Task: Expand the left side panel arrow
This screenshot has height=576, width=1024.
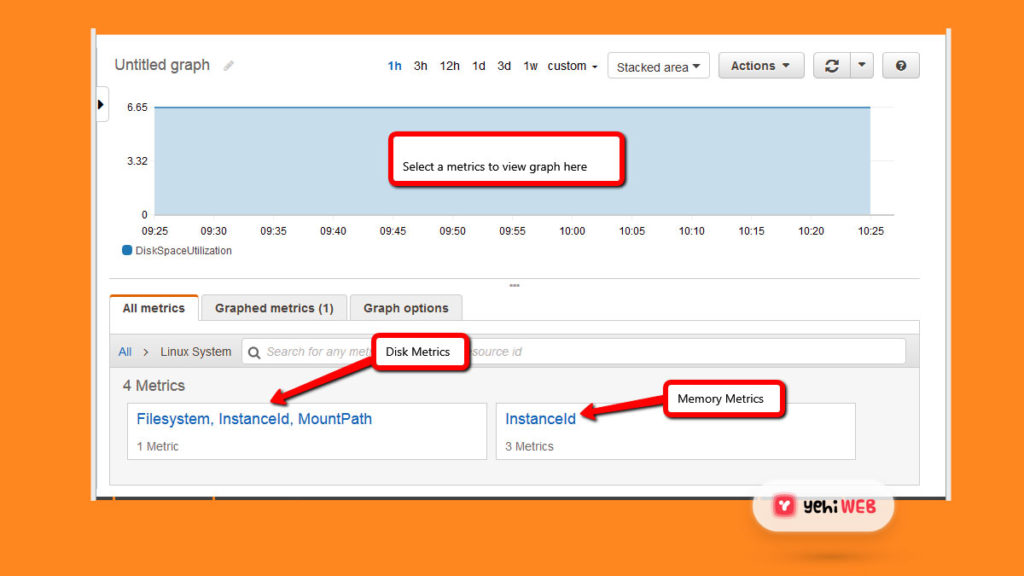Action: 101,104
